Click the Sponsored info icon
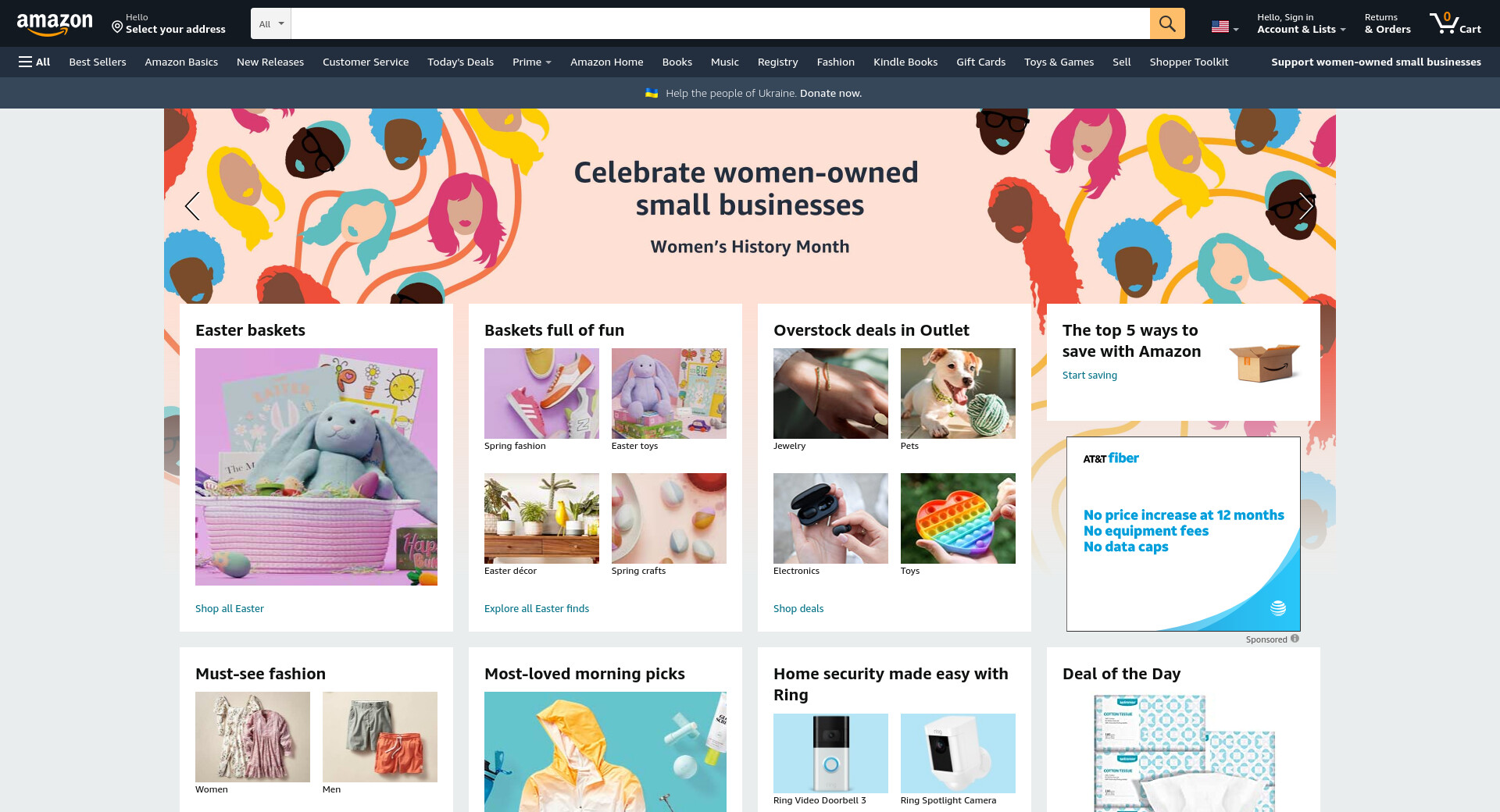This screenshot has height=812, width=1500. pyautogui.click(x=1295, y=639)
